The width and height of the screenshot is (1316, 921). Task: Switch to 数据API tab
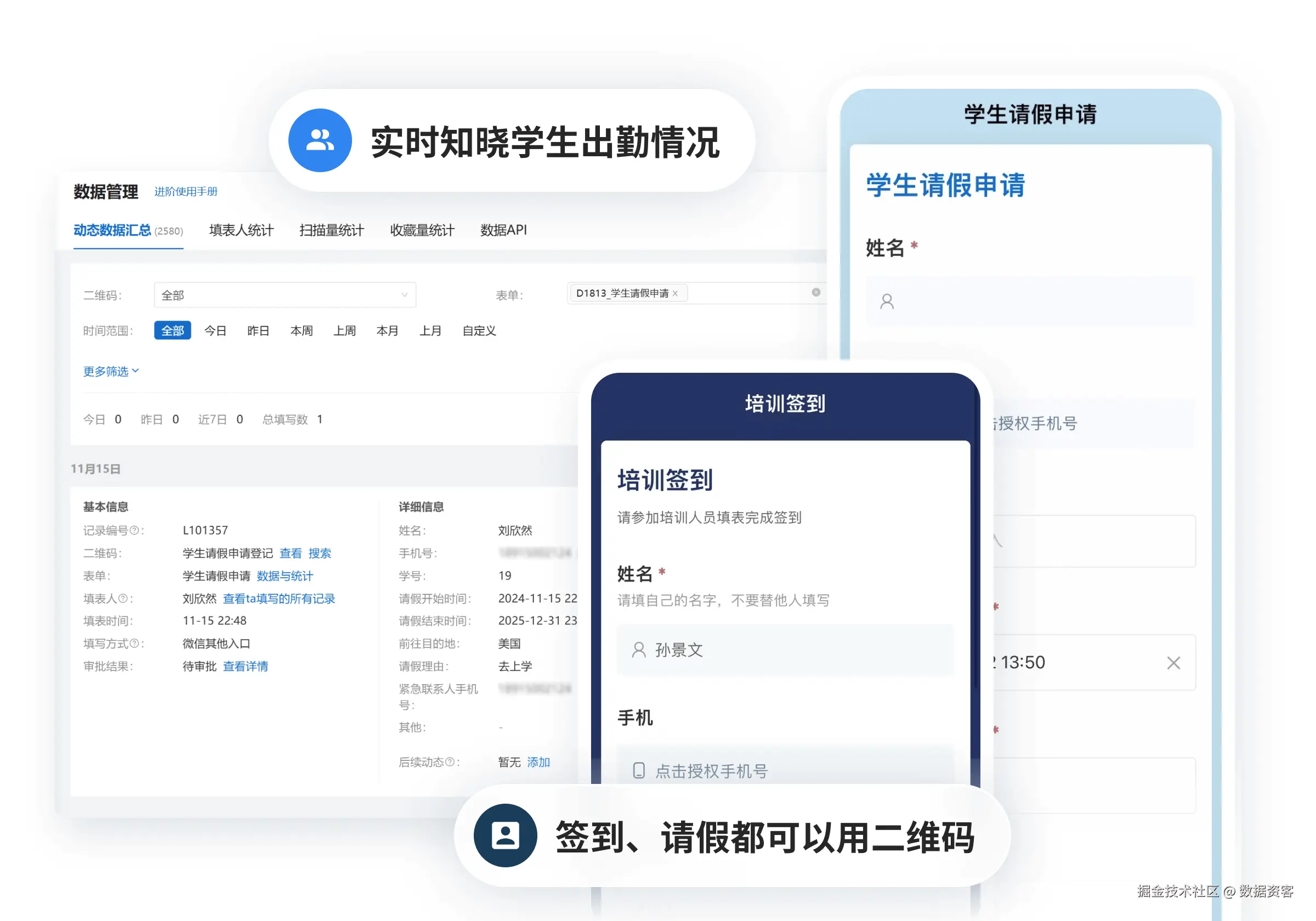click(x=503, y=230)
